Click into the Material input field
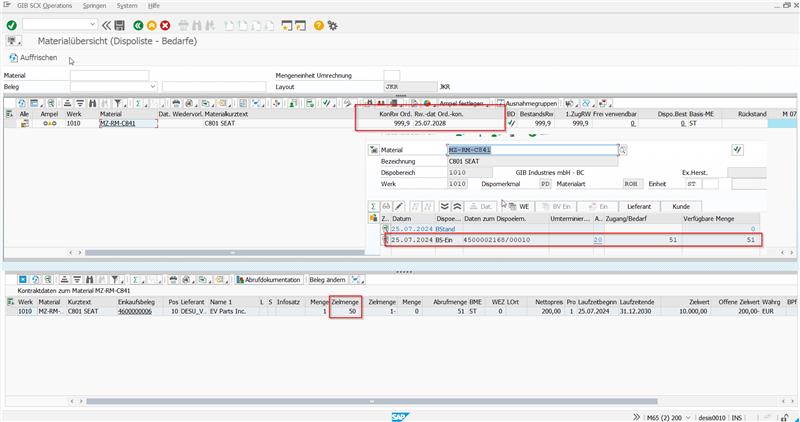This screenshot has height=422, width=800. [109, 75]
